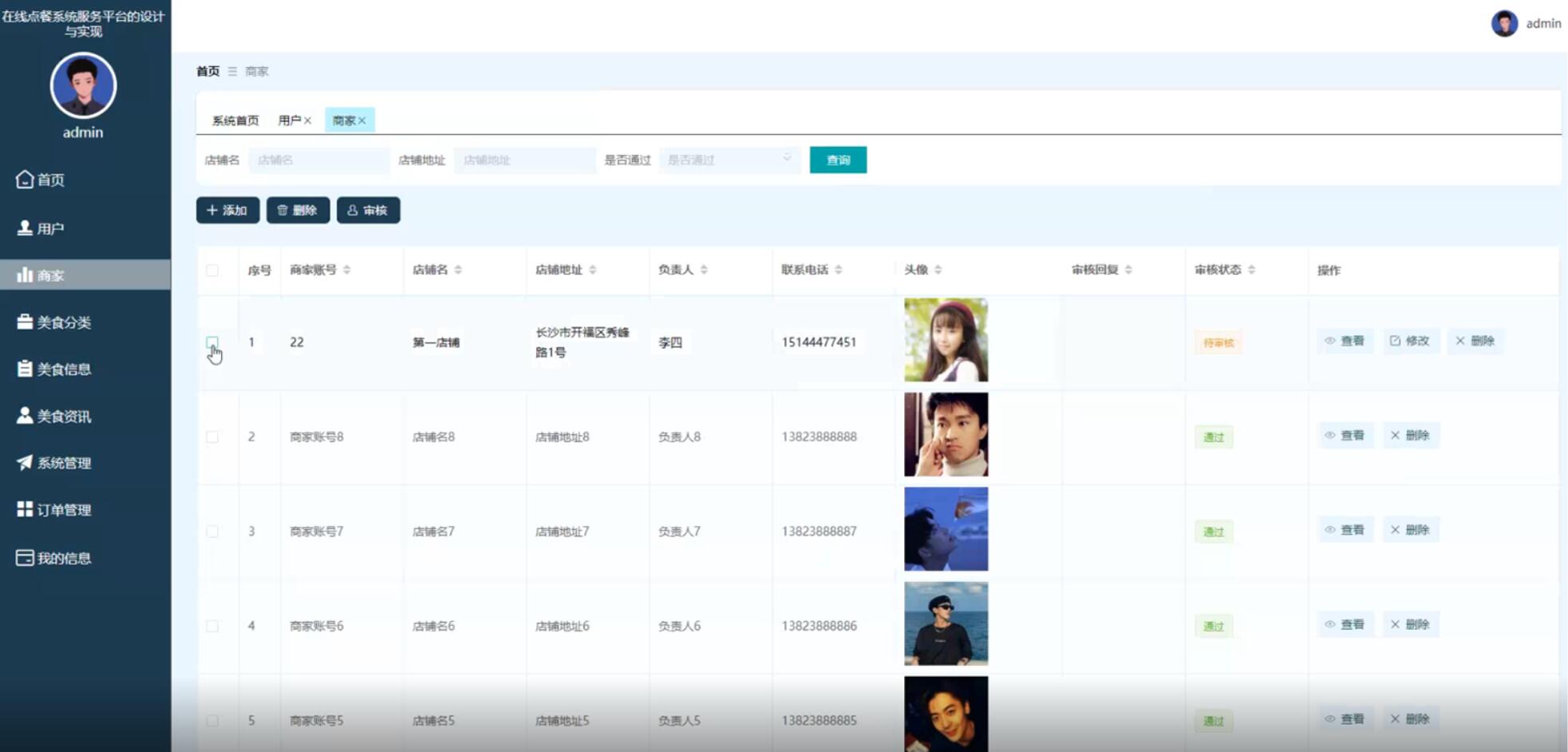Viewport: 1568px width, 752px height.
Task: Open avatar thumbnail of 负责人7 row
Action: coord(946,529)
